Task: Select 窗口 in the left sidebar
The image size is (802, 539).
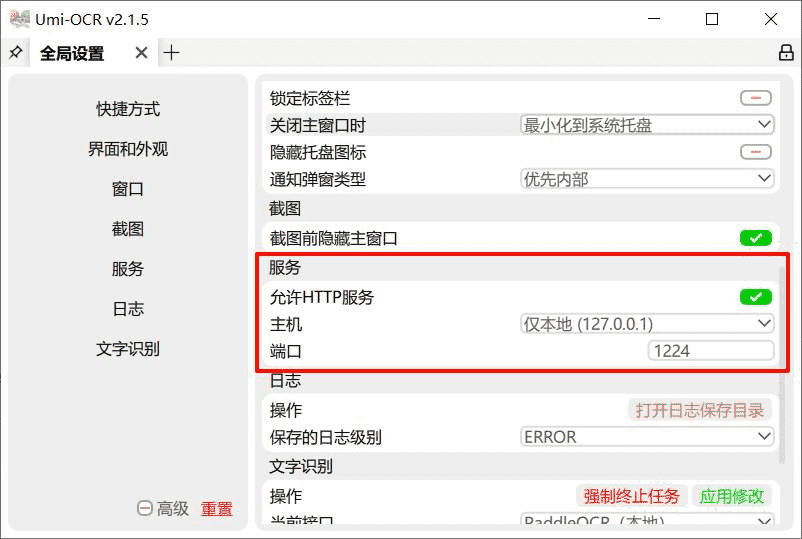Action: (x=128, y=189)
